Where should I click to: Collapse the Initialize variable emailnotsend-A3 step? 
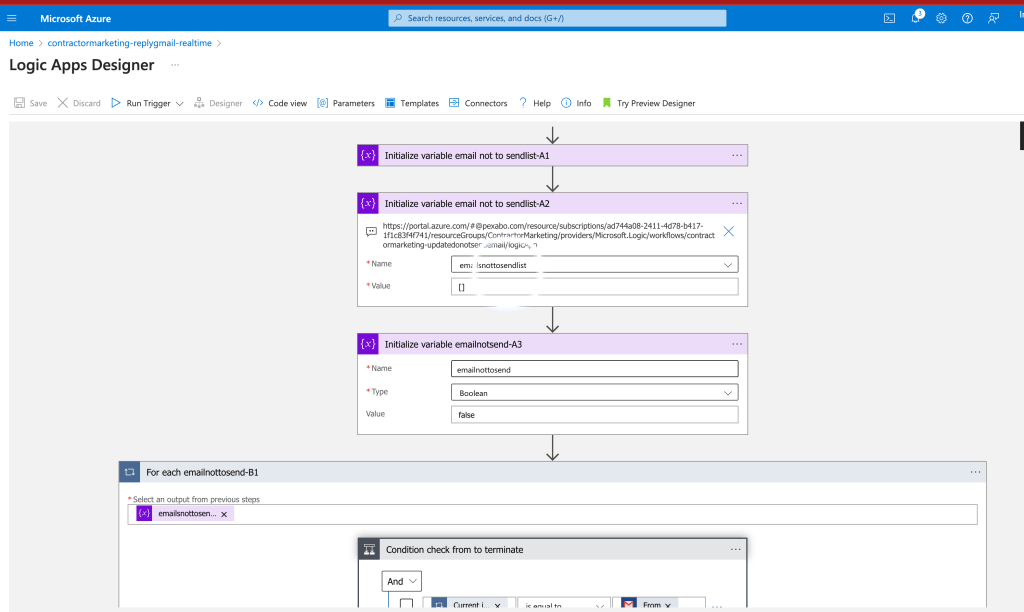[x=552, y=344]
